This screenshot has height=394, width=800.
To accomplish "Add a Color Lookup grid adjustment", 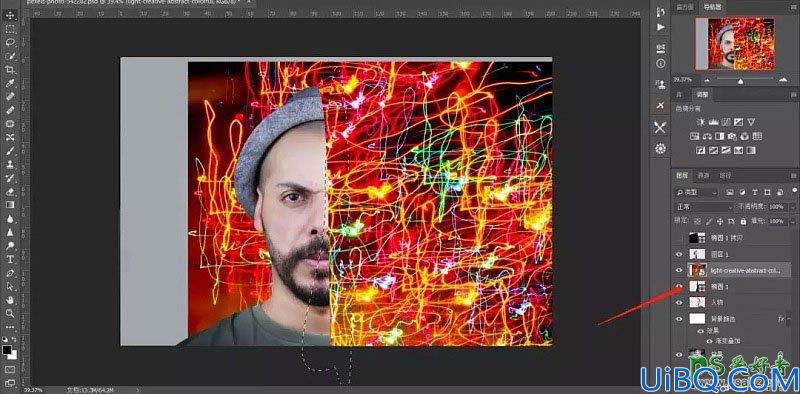I will pos(757,136).
